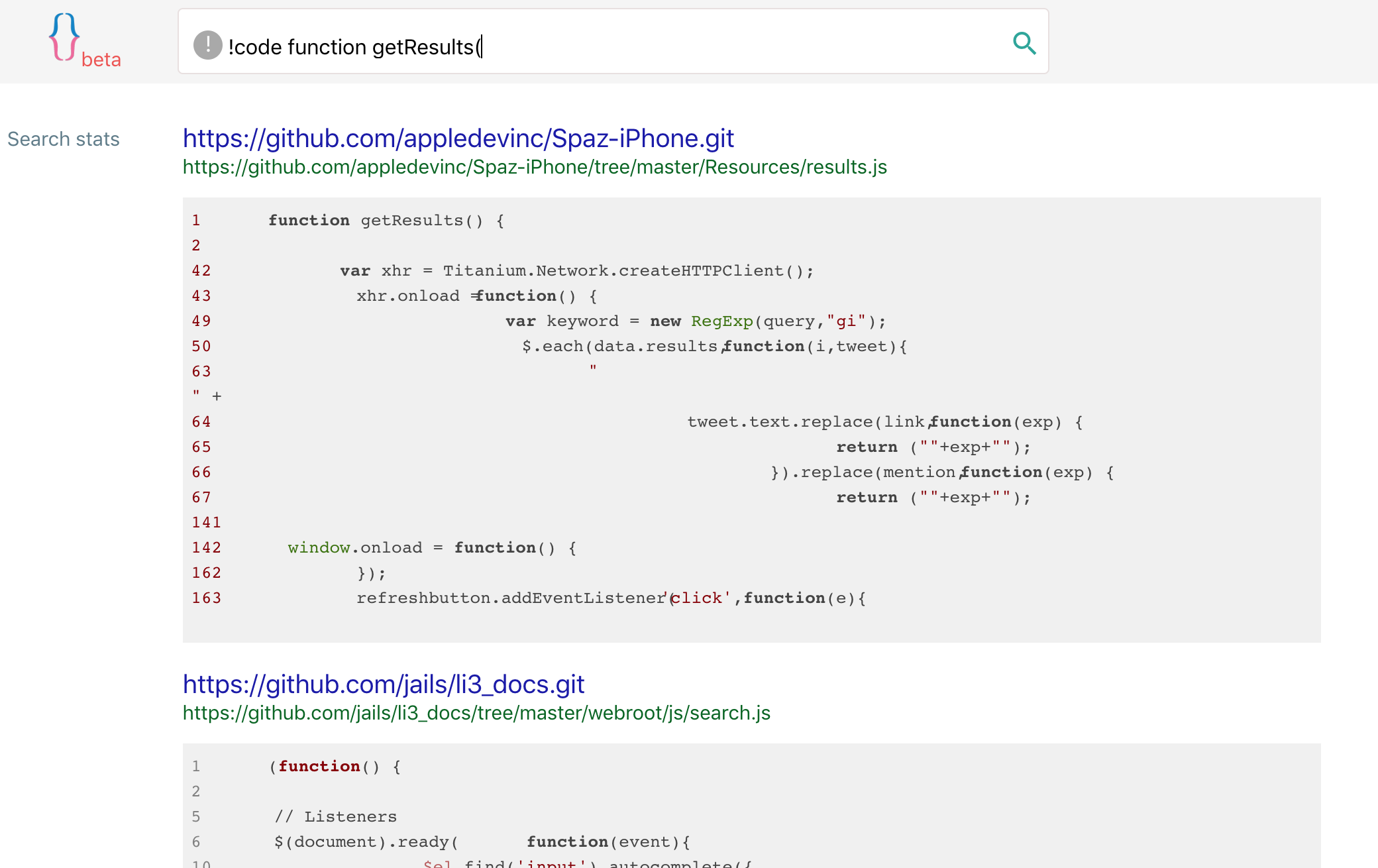This screenshot has height=868, width=1378.
Task: Open the Resources/results.js file link
Action: (535, 167)
